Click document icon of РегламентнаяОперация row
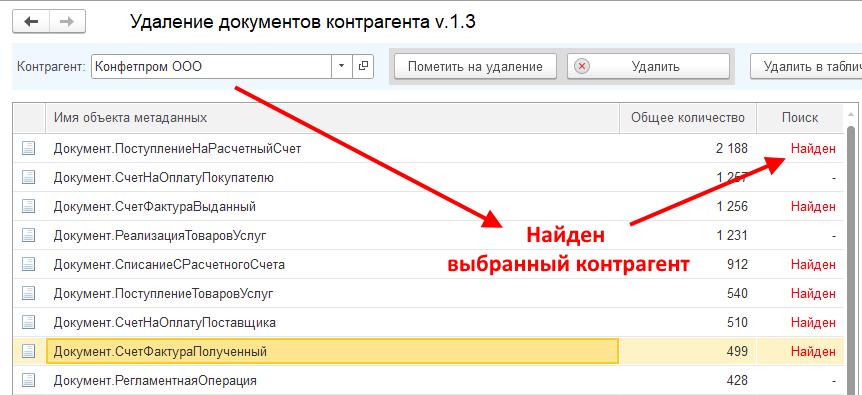 [x=28, y=380]
